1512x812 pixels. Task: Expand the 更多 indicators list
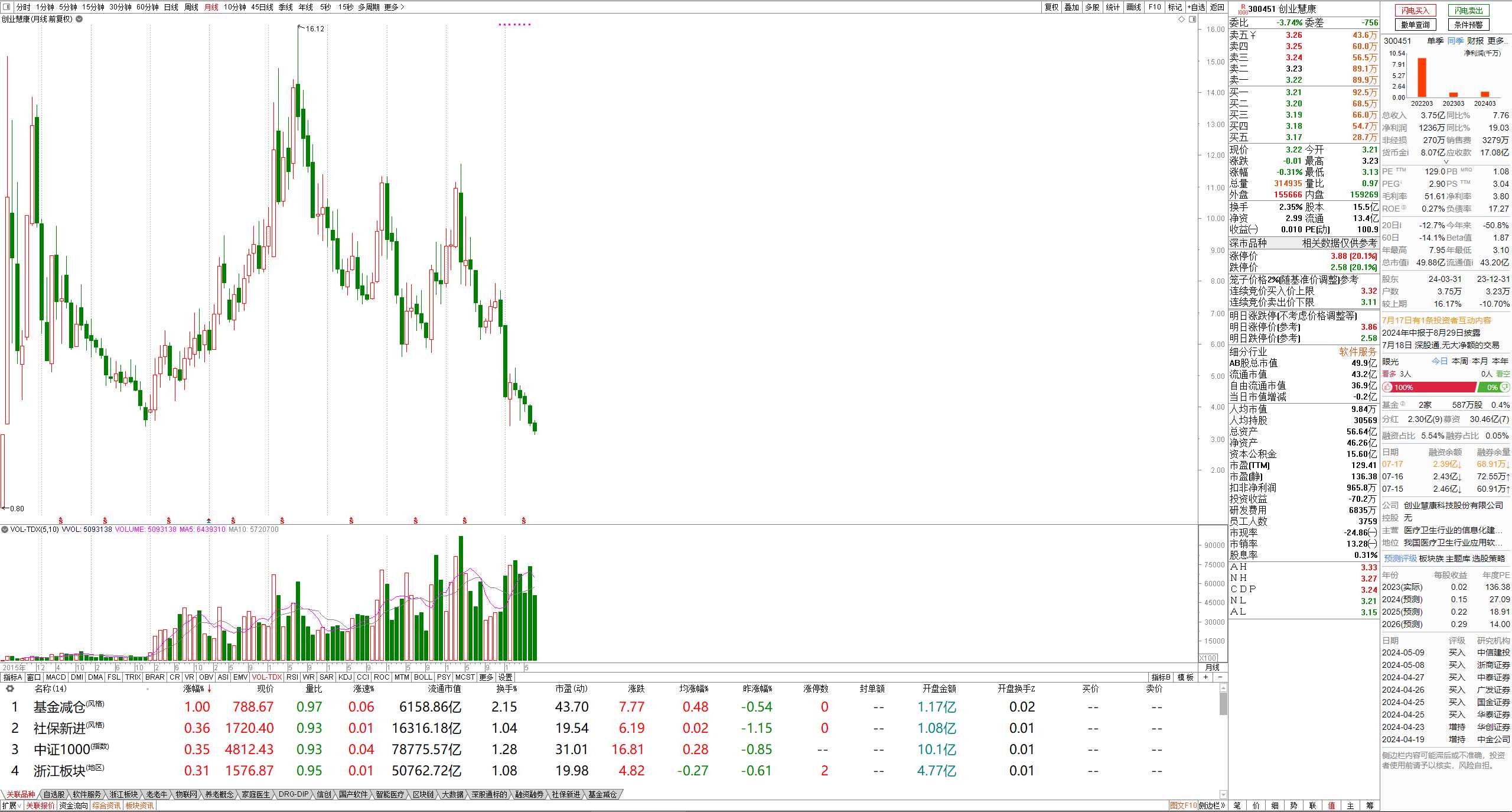pos(486,677)
